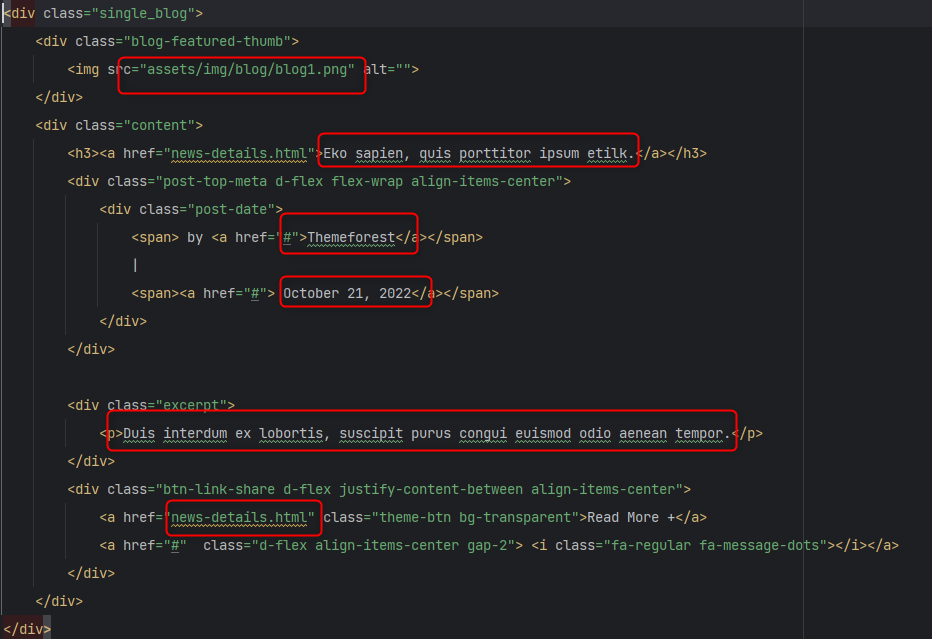
Task: Click the "theme-btn bg-transparent" class value
Action: pyautogui.click(x=476, y=518)
